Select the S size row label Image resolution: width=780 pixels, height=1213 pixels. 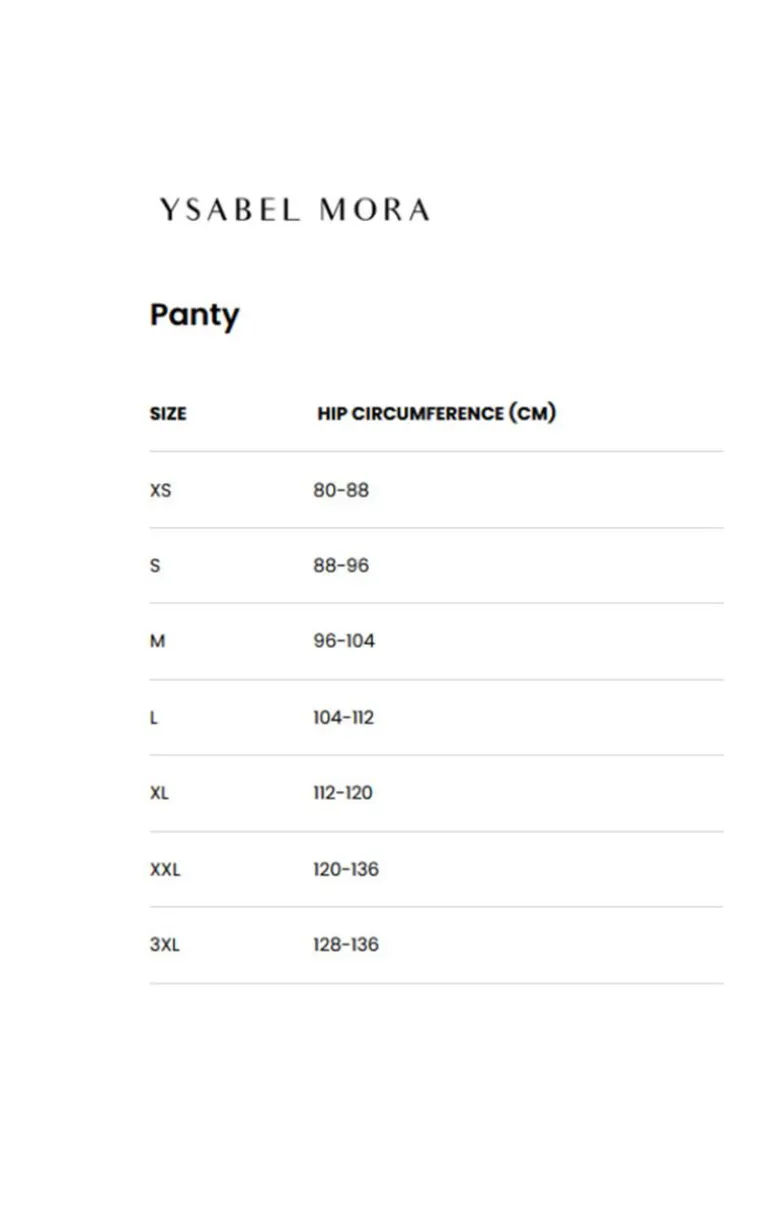pos(155,566)
